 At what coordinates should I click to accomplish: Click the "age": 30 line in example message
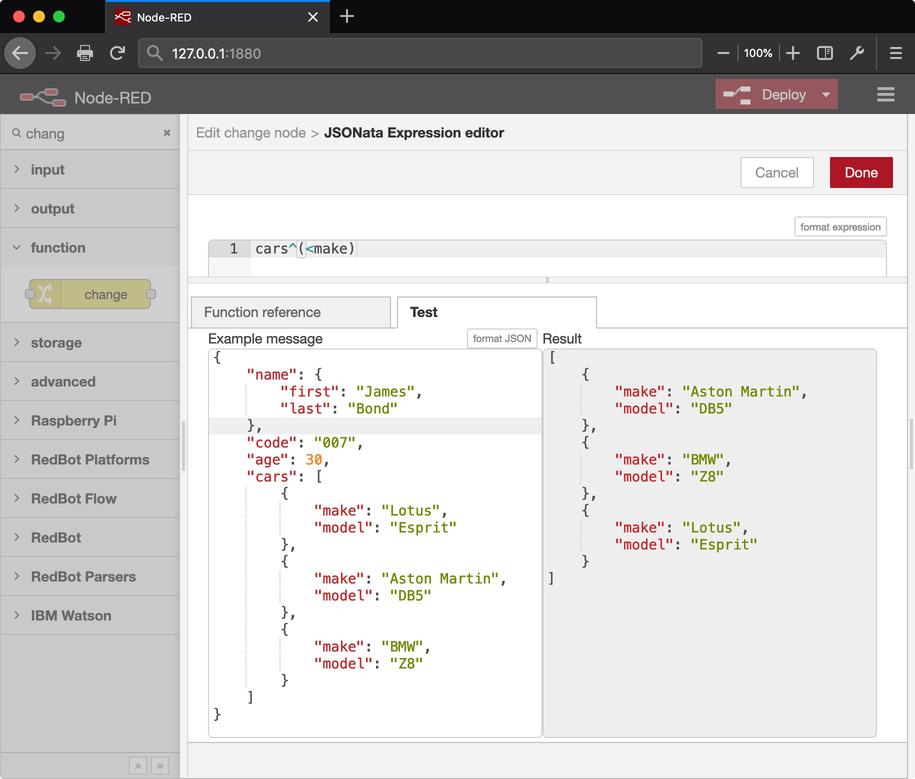click(288, 460)
